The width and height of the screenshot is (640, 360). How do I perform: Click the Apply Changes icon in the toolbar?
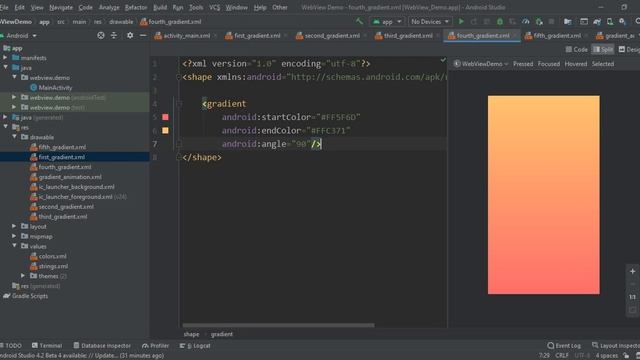point(474,21)
